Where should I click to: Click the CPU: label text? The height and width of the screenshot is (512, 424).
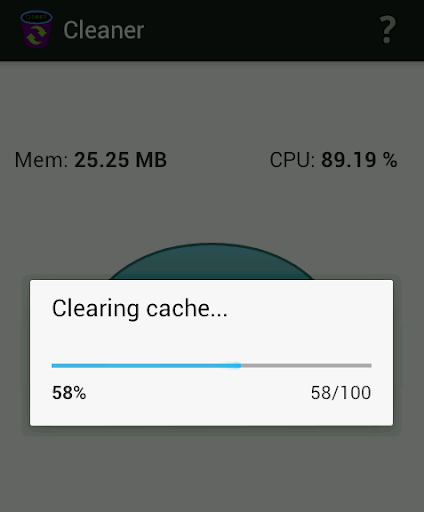292,160
